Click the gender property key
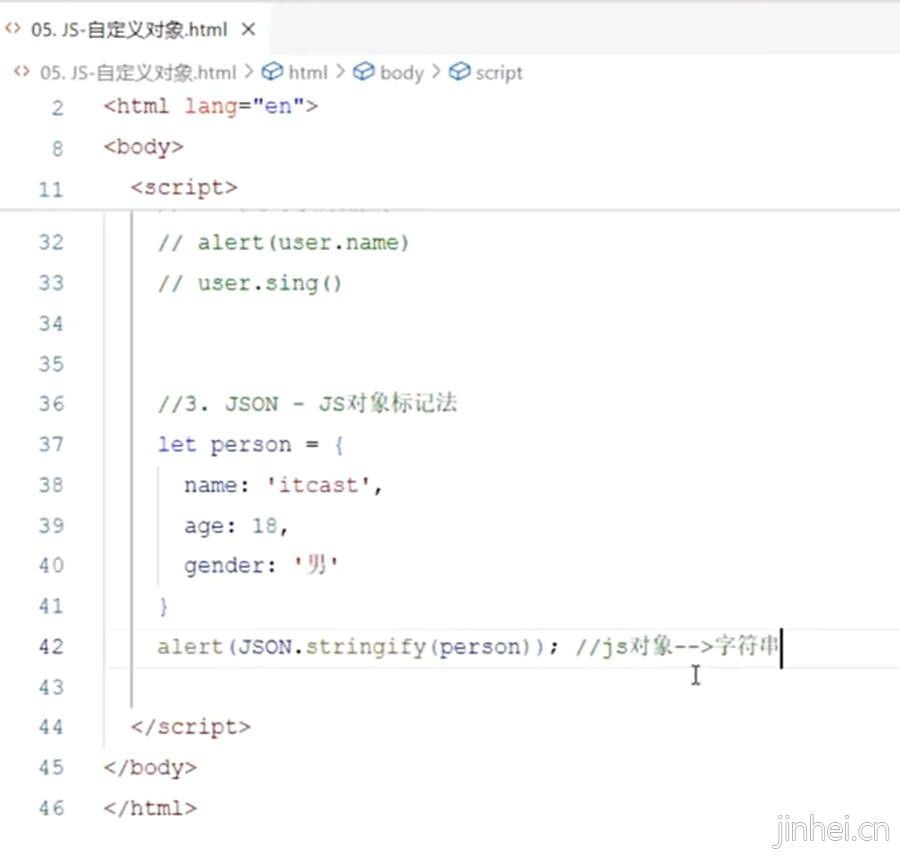This screenshot has width=900, height=856. pyautogui.click(x=224, y=567)
